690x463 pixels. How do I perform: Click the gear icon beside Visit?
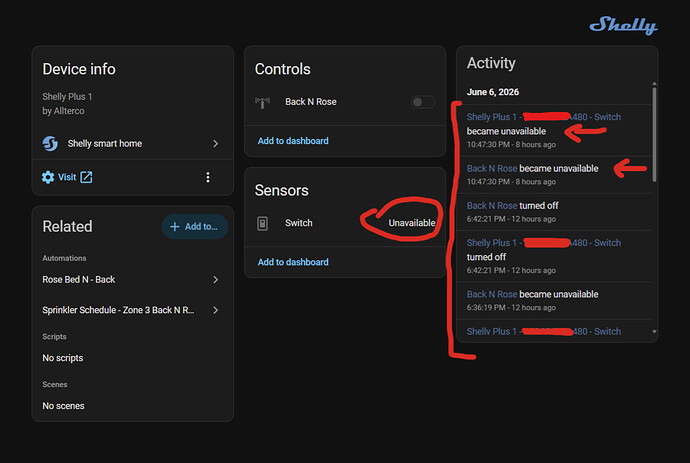pyautogui.click(x=48, y=177)
